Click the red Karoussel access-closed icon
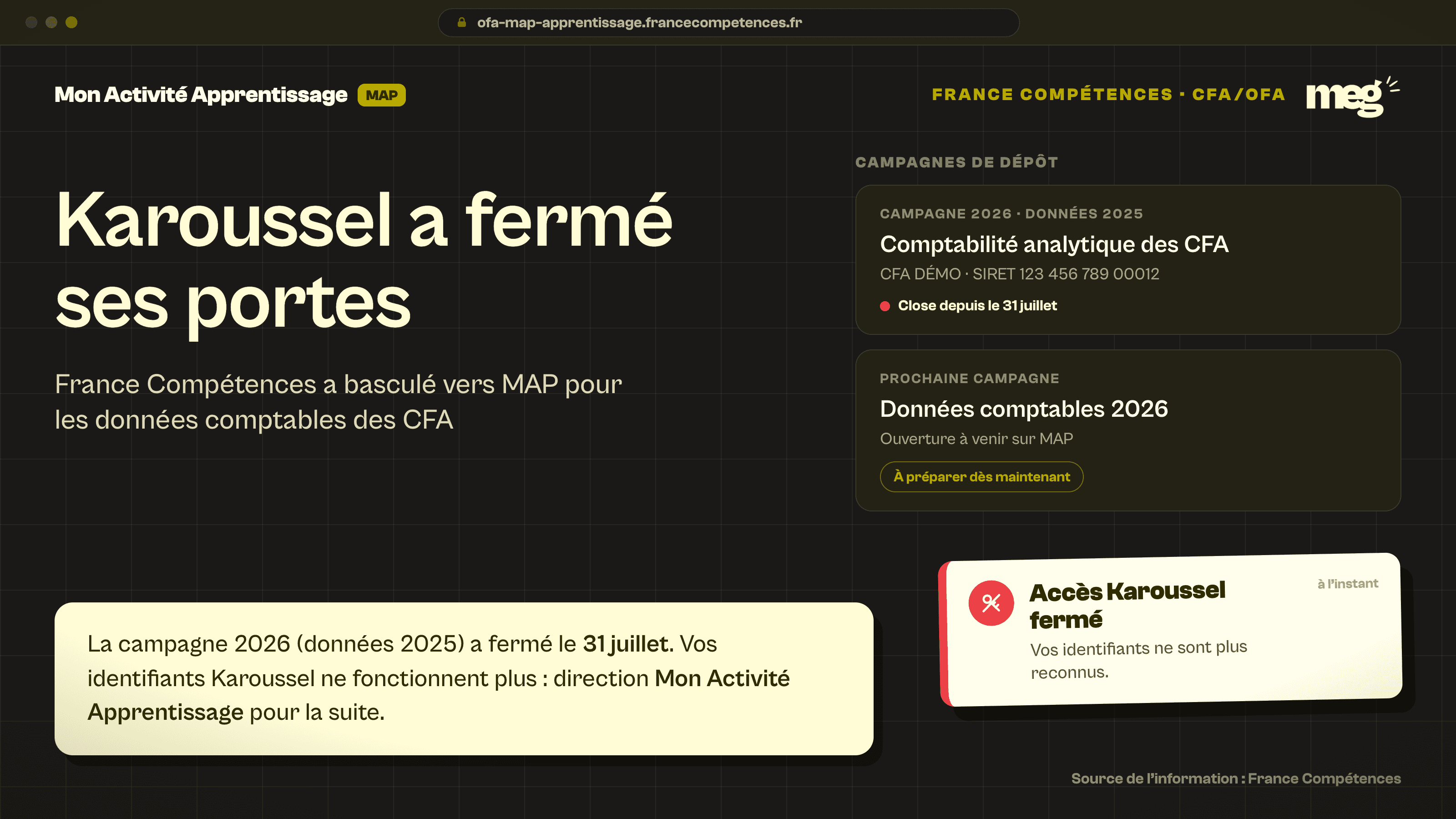 (x=991, y=603)
